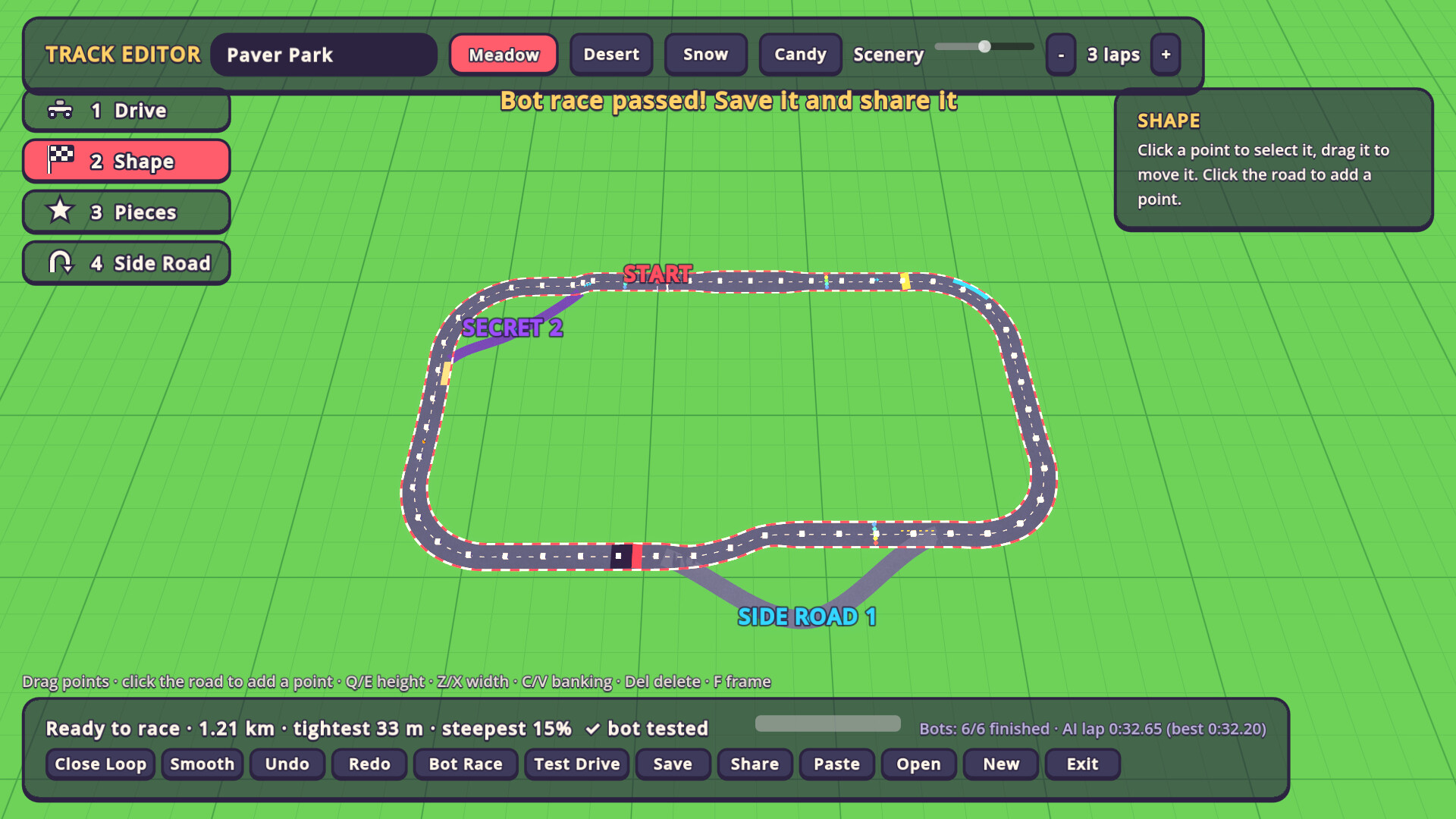Click the START line marker on track
Screen dimensions: 1456x819
coord(657,274)
